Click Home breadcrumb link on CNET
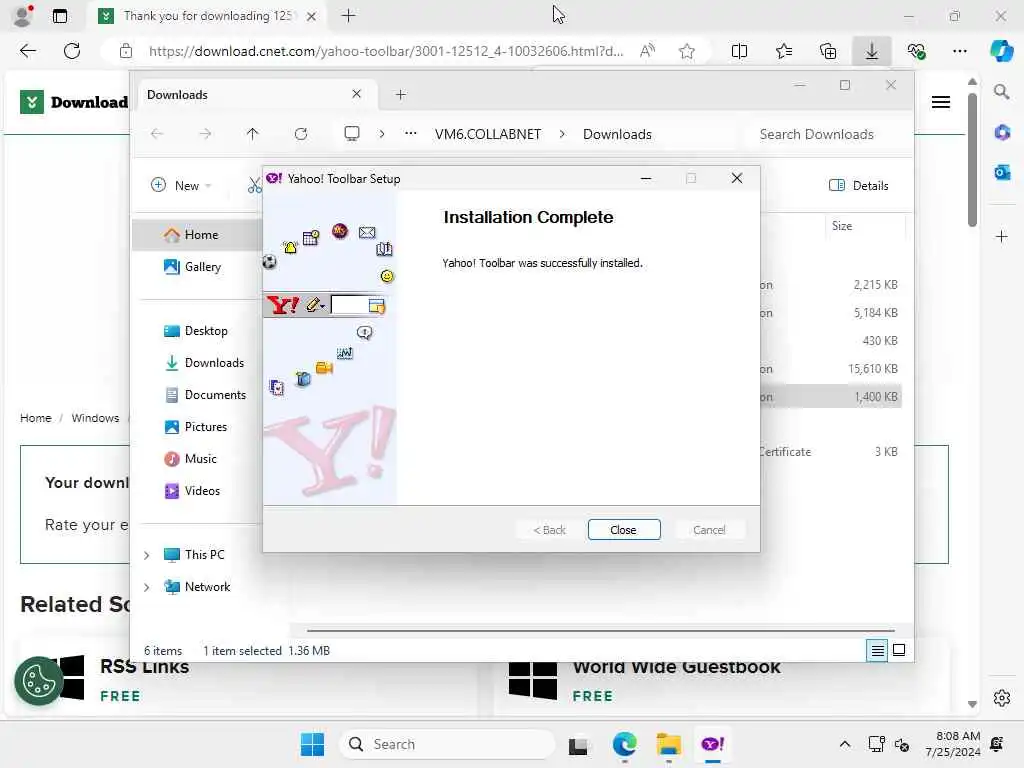1024x768 pixels. click(35, 418)
